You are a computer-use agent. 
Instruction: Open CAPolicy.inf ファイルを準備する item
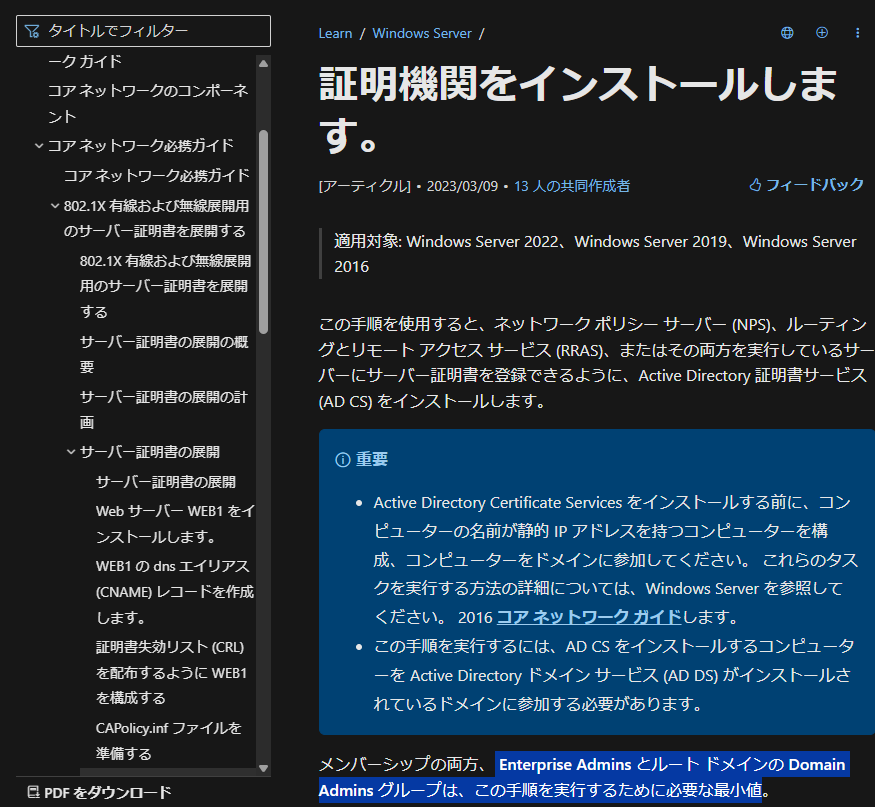[169, 741]
